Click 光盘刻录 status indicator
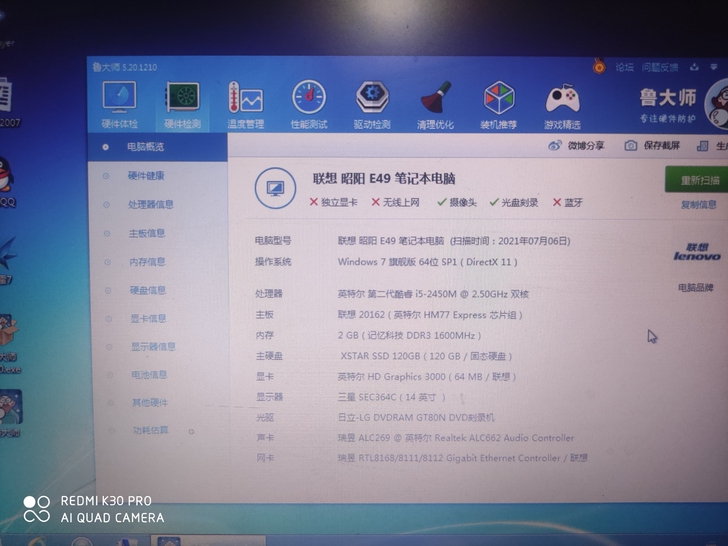This screenshot has height=546, width=728. click(514, 202)
